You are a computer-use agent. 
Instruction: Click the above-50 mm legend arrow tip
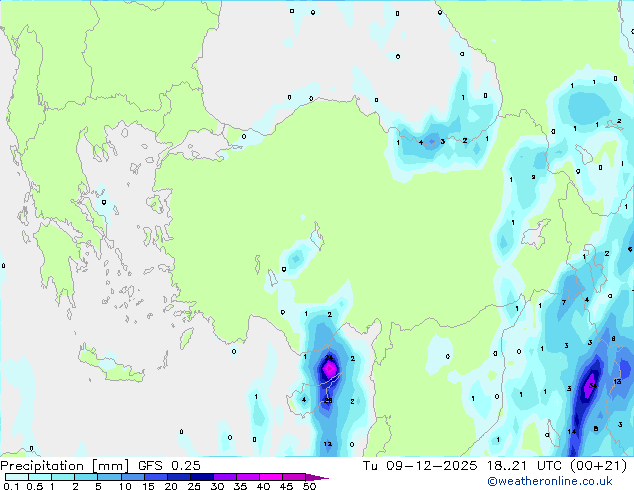317,477
